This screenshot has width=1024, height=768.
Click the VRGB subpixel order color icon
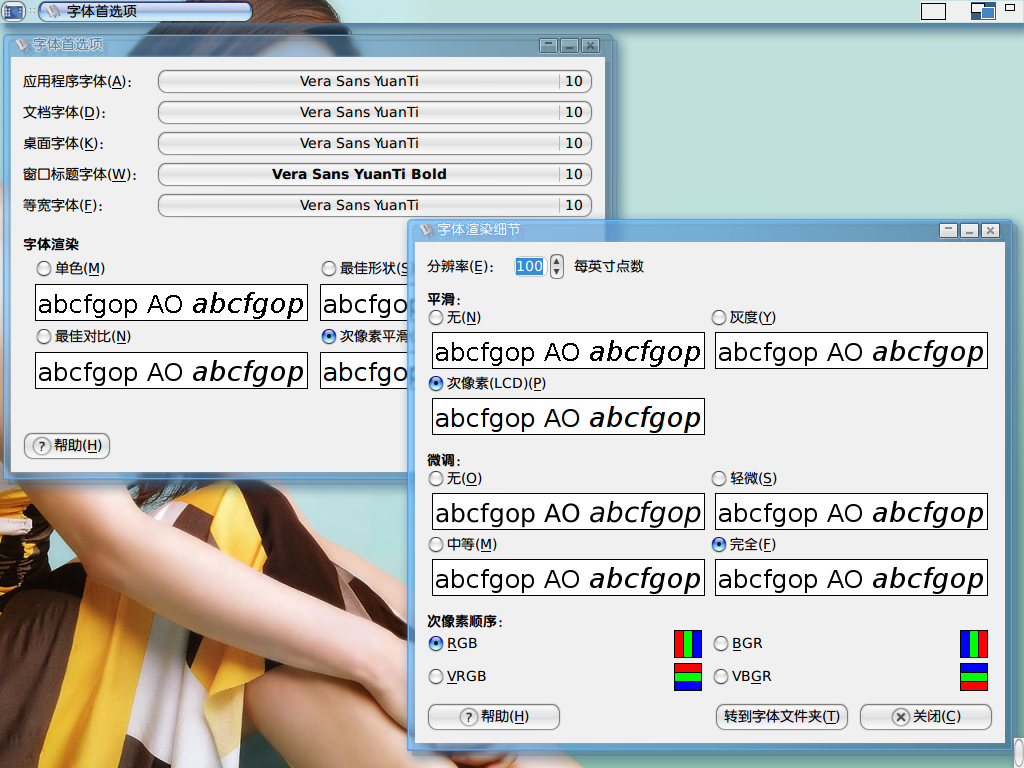point(688,677)
